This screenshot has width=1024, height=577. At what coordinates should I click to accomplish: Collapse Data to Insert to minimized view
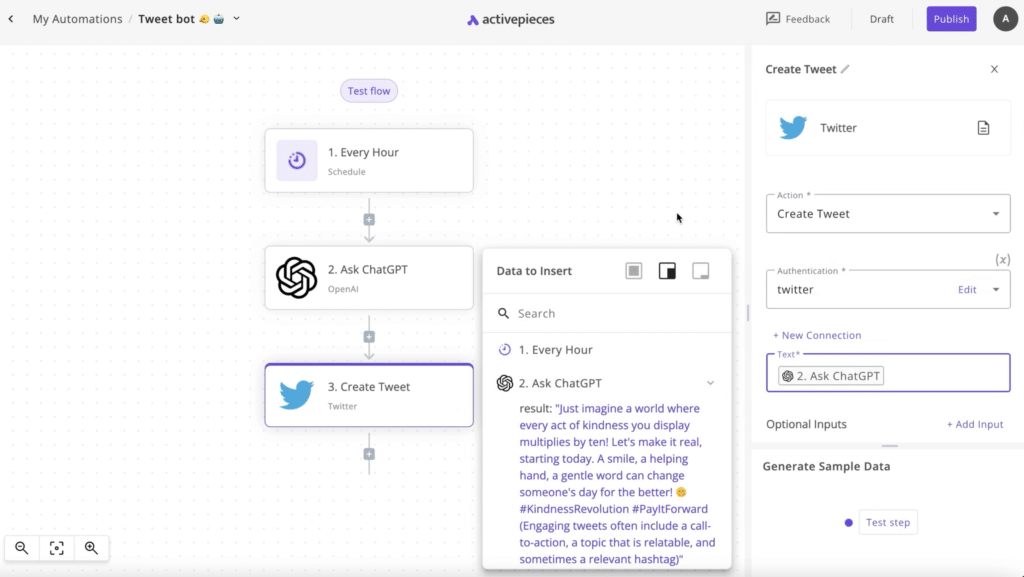(701, 271)
